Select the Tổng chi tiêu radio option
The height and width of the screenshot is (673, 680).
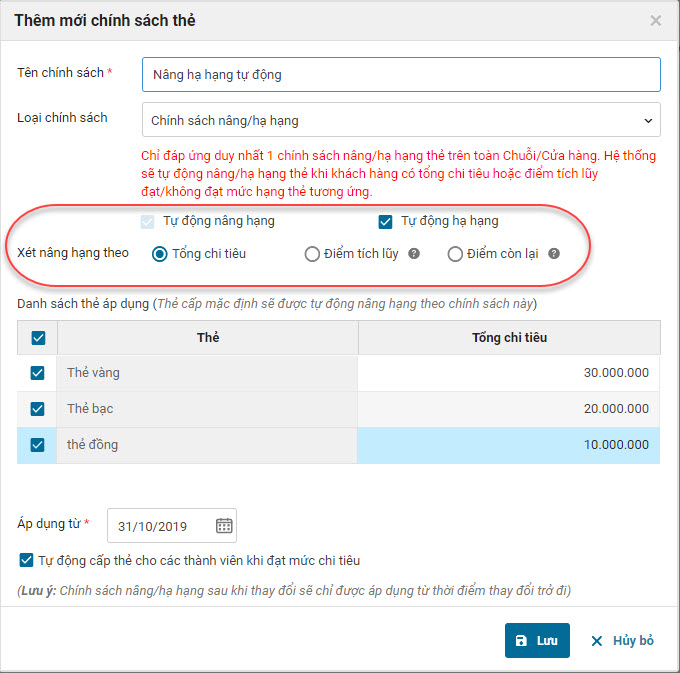click(159, 254)
